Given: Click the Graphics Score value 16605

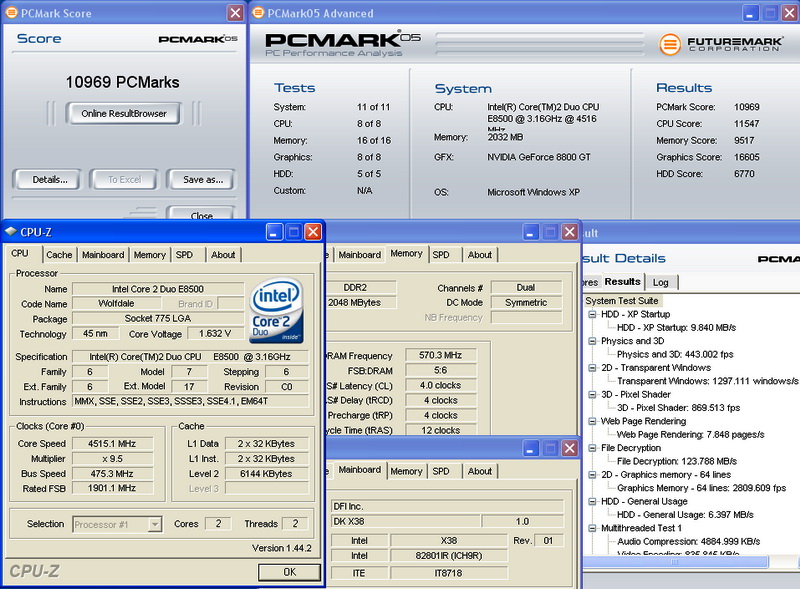Looking at the screenshot, I should point(746,157).
